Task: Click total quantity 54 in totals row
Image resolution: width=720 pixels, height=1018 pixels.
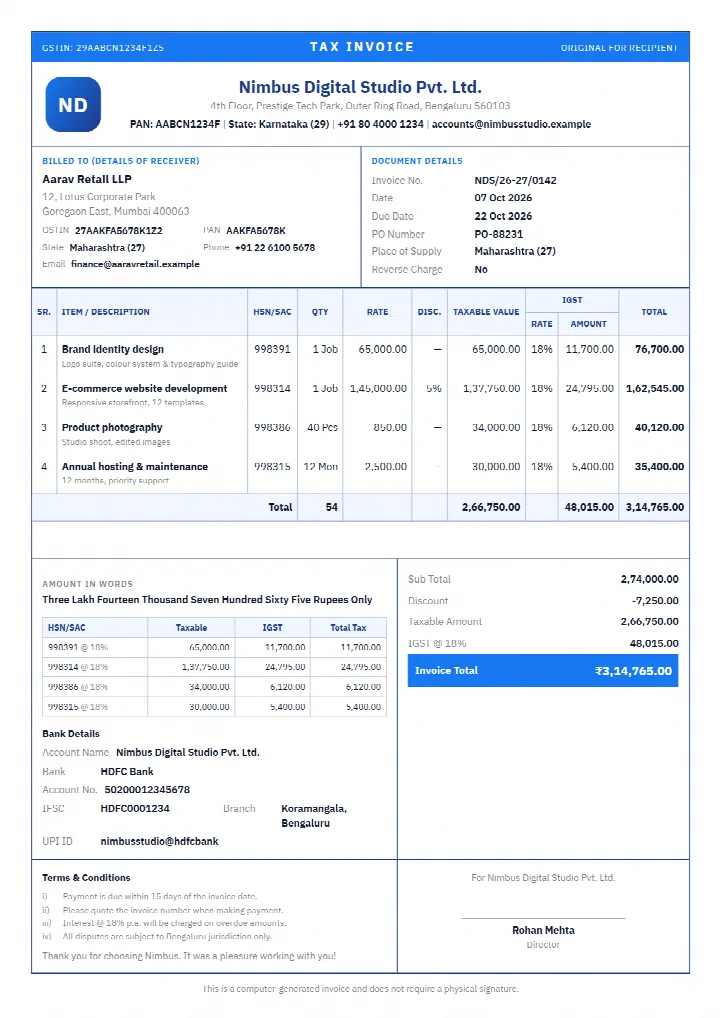Action: coord(332,507)
